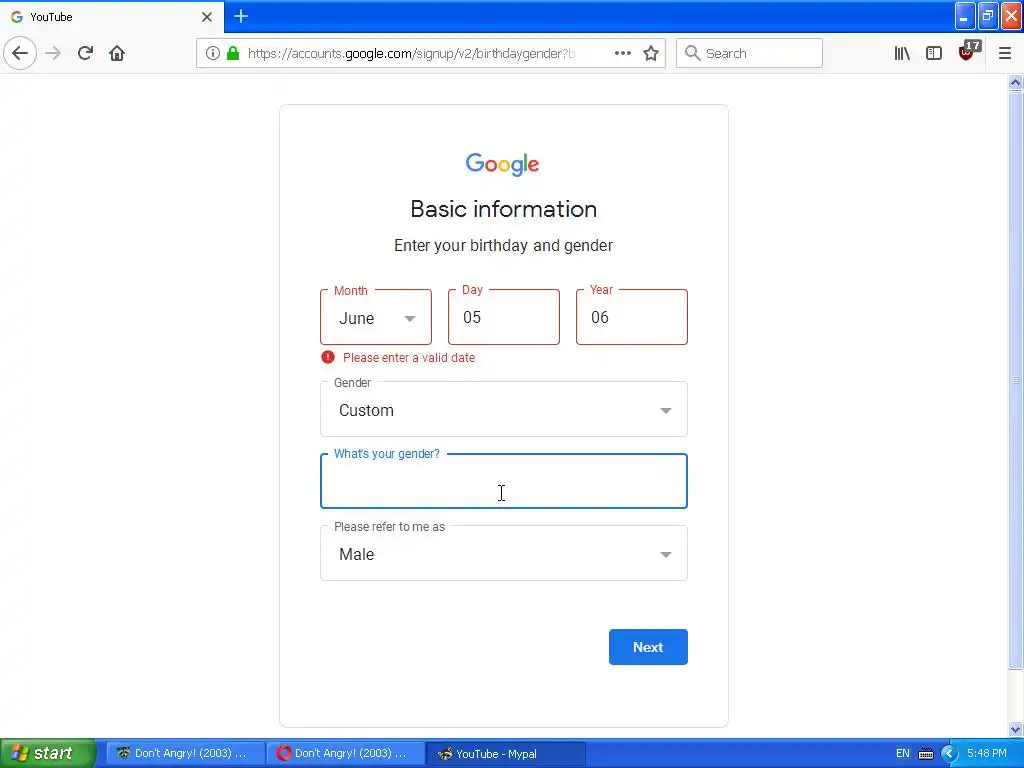1024x768 pixels.
Task: Click the Day field containing 05
Action: pyautogui.click(x=504, y=317)
